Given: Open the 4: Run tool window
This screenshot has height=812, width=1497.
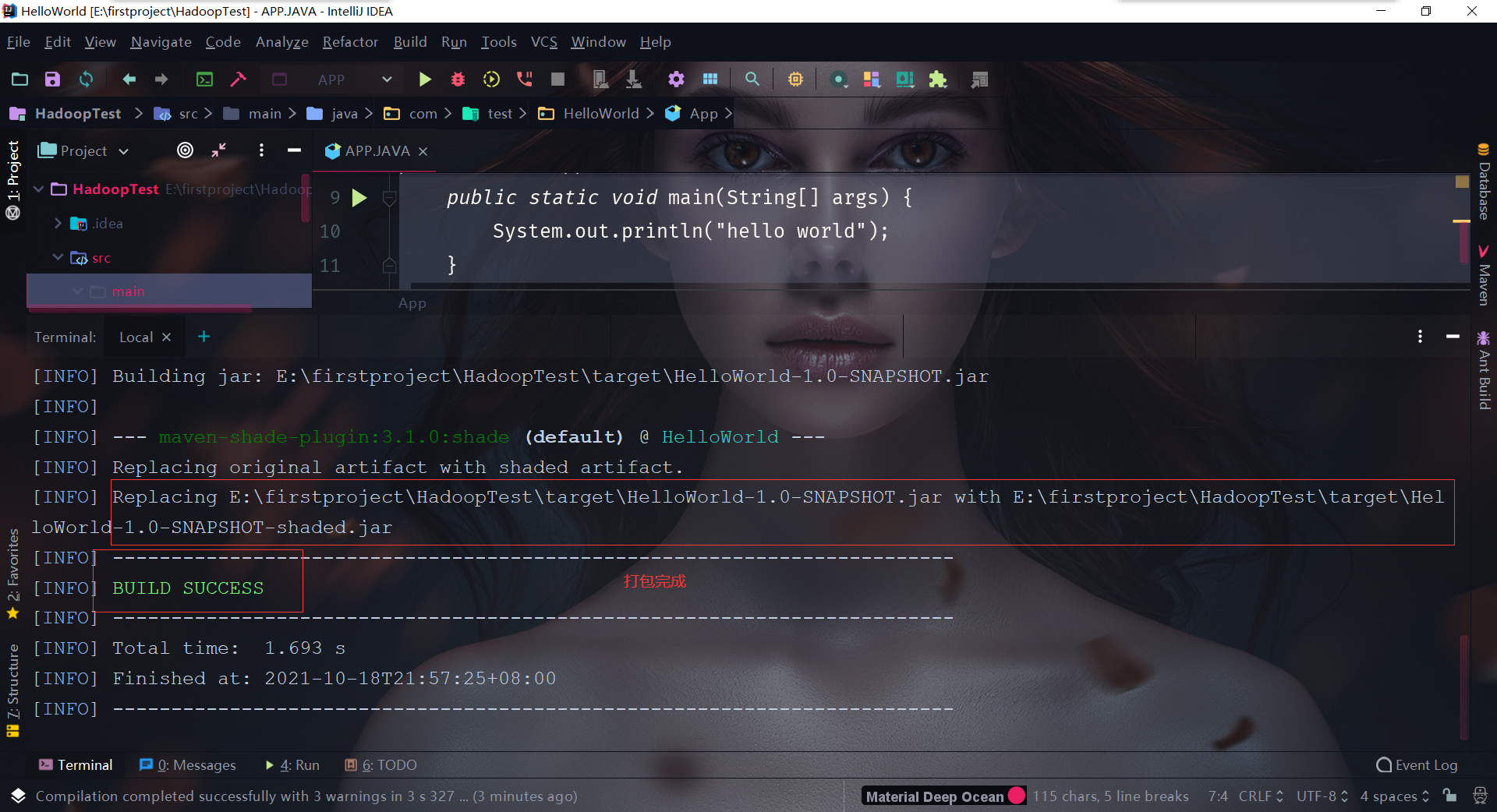Looking at the screenshot, I should pyautogui.click(x=292, y=765).
